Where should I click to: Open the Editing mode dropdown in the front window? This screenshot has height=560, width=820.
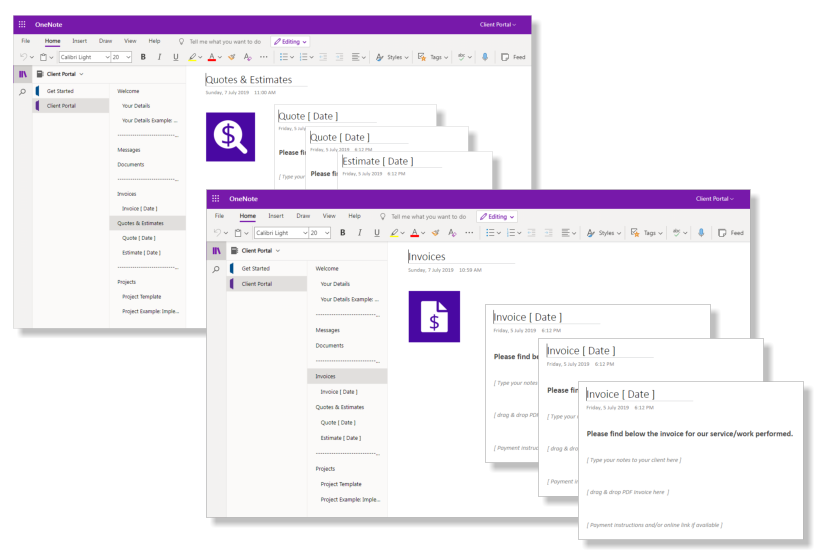pos(497,216)
